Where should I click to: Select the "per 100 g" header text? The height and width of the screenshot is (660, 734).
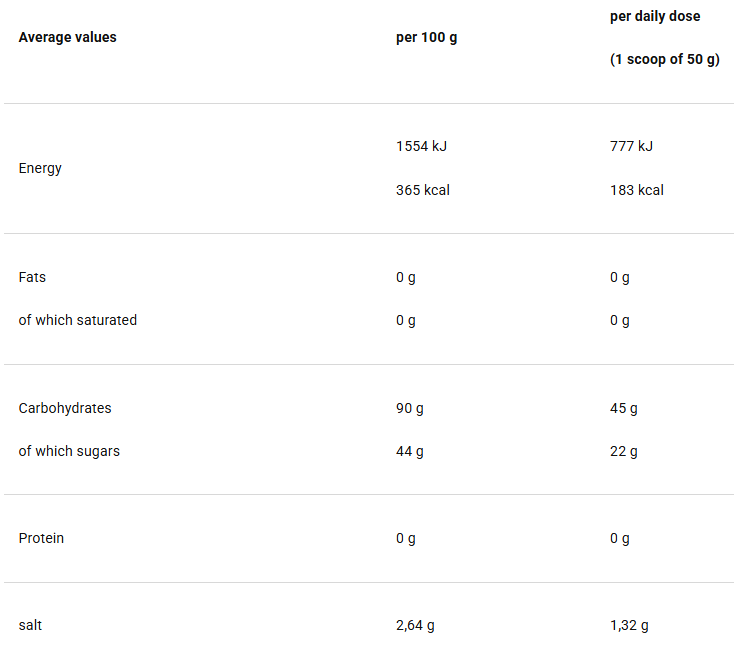(x=427, y=38)
